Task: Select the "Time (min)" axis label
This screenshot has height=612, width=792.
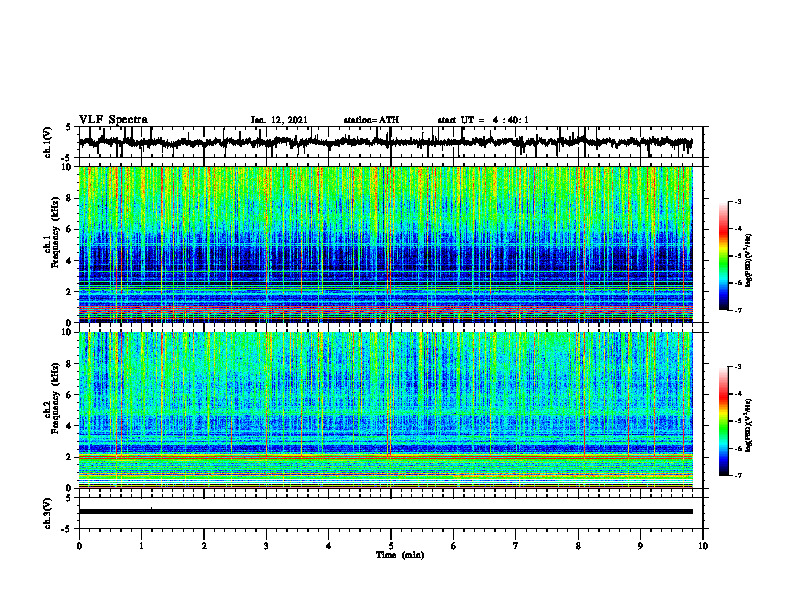Action: [x=400, y=555]
